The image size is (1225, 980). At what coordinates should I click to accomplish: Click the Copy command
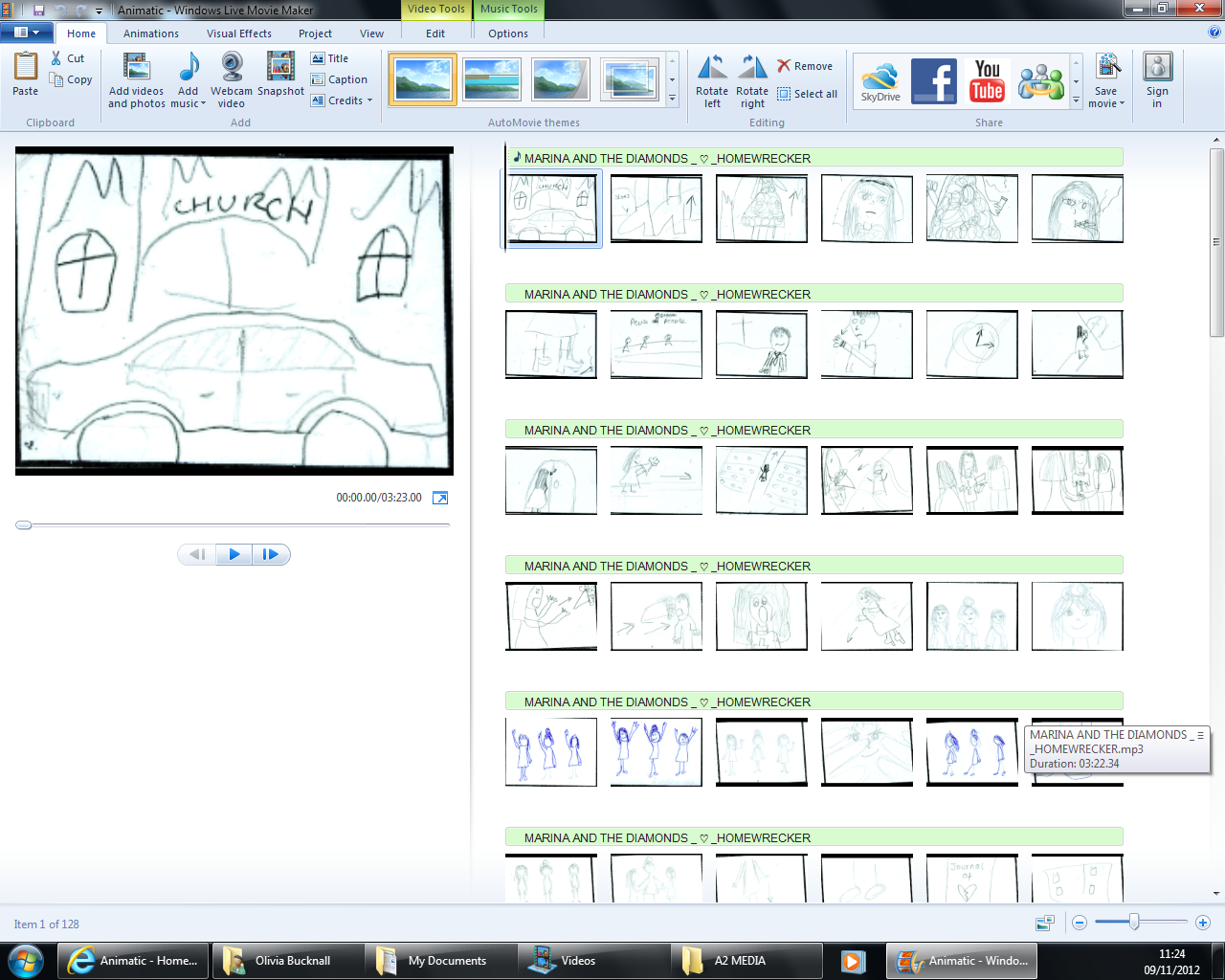72,79
